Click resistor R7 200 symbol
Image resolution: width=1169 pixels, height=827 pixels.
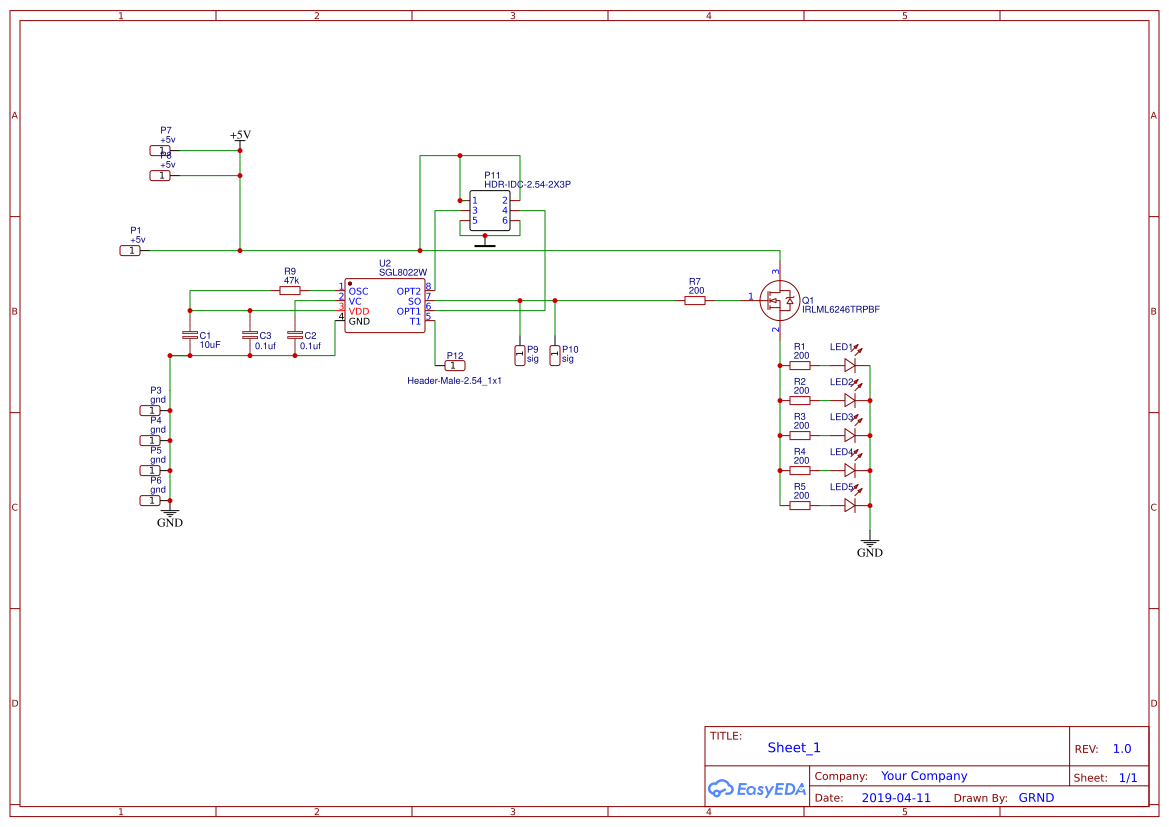coord(694,299)
